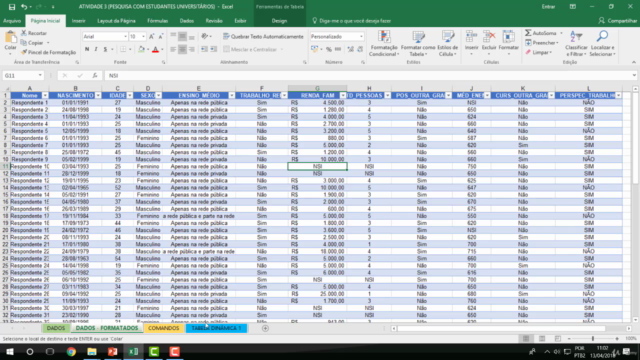640x360 pixels.
Task: Toggle middle vertical alignment
Action: (182, 37)
